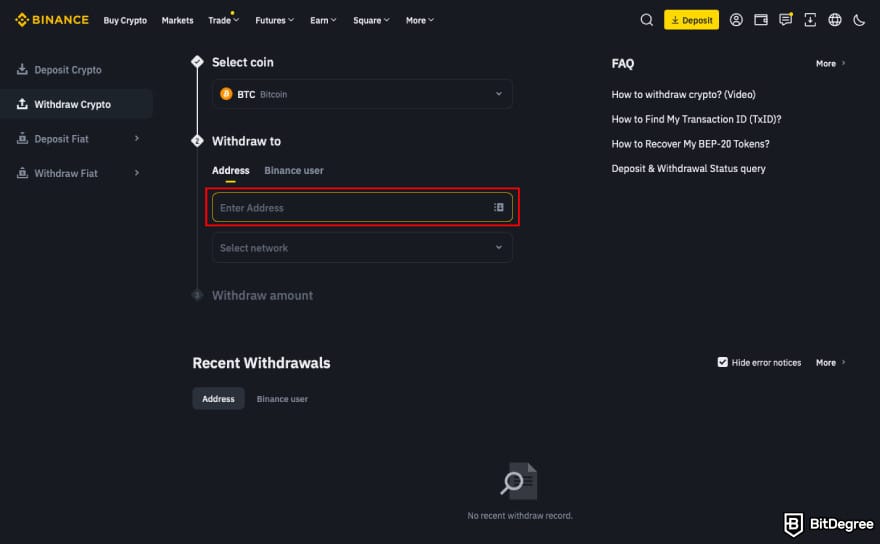Focus the Enter Address input field

[x=362, y=207]
